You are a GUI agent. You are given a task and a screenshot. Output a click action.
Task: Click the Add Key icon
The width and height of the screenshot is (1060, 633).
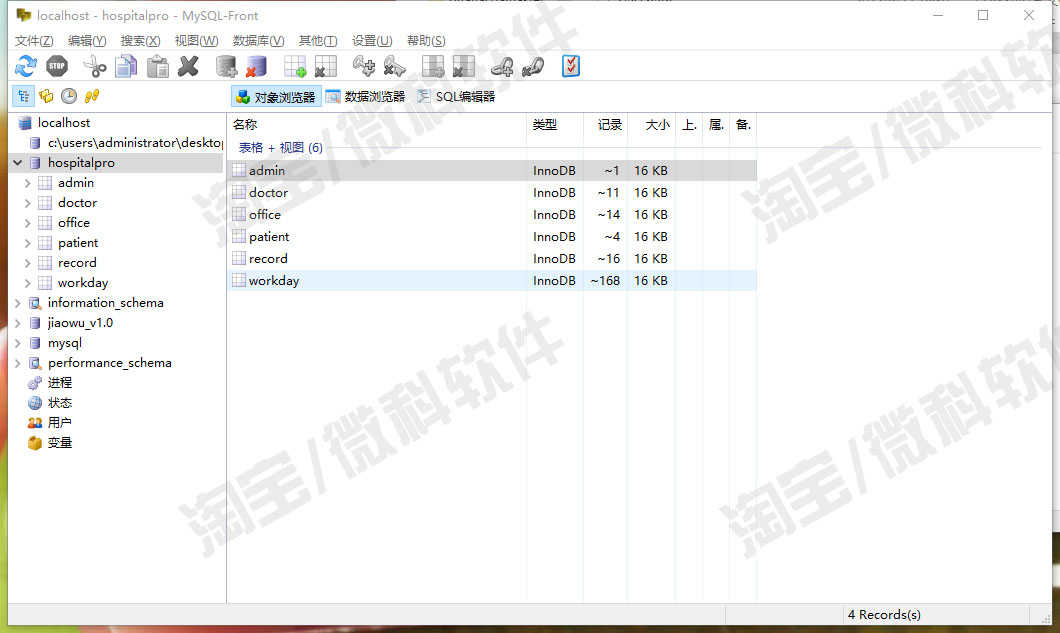coord(364,66)
